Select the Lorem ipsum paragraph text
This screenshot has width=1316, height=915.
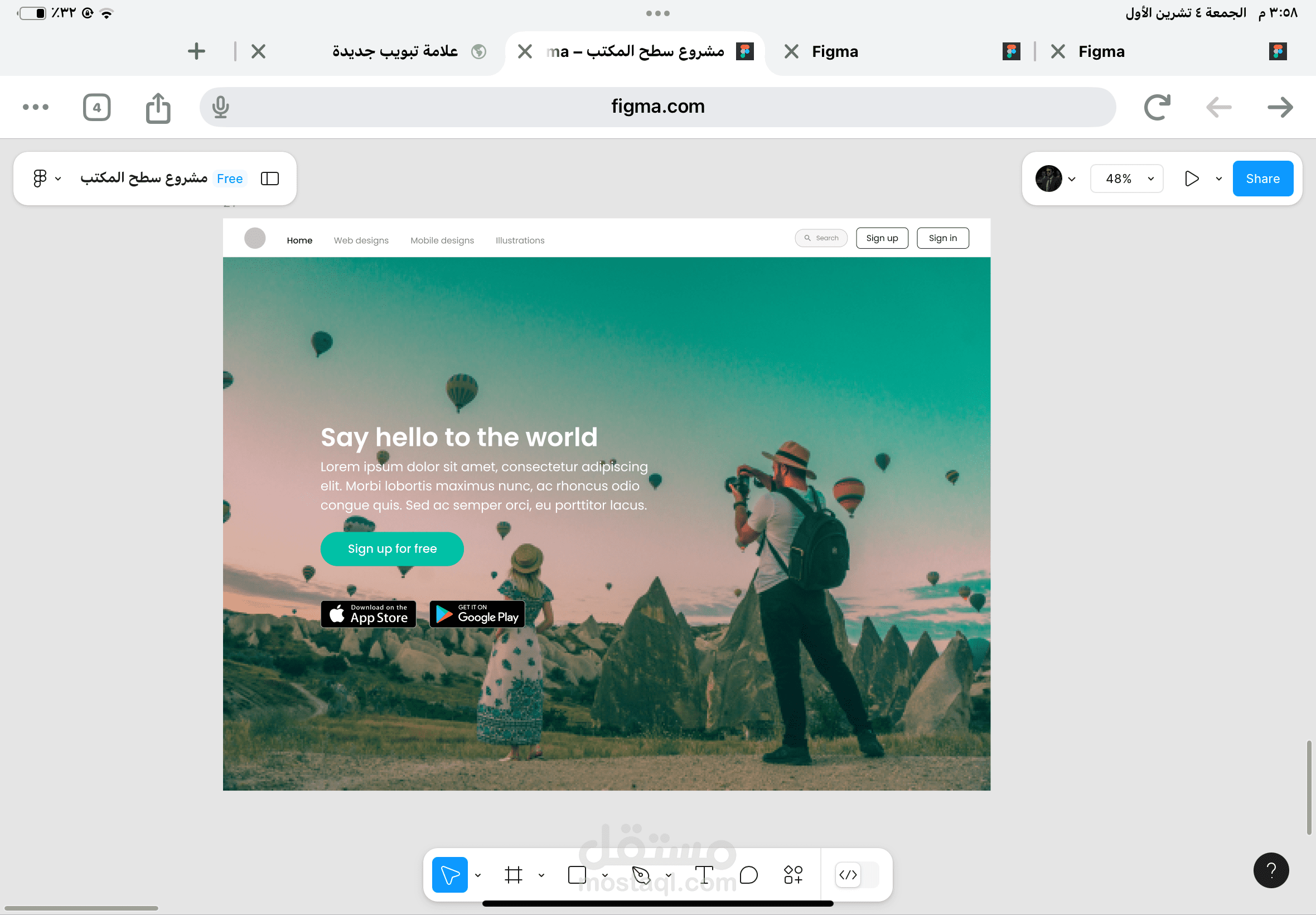(484, 485)
